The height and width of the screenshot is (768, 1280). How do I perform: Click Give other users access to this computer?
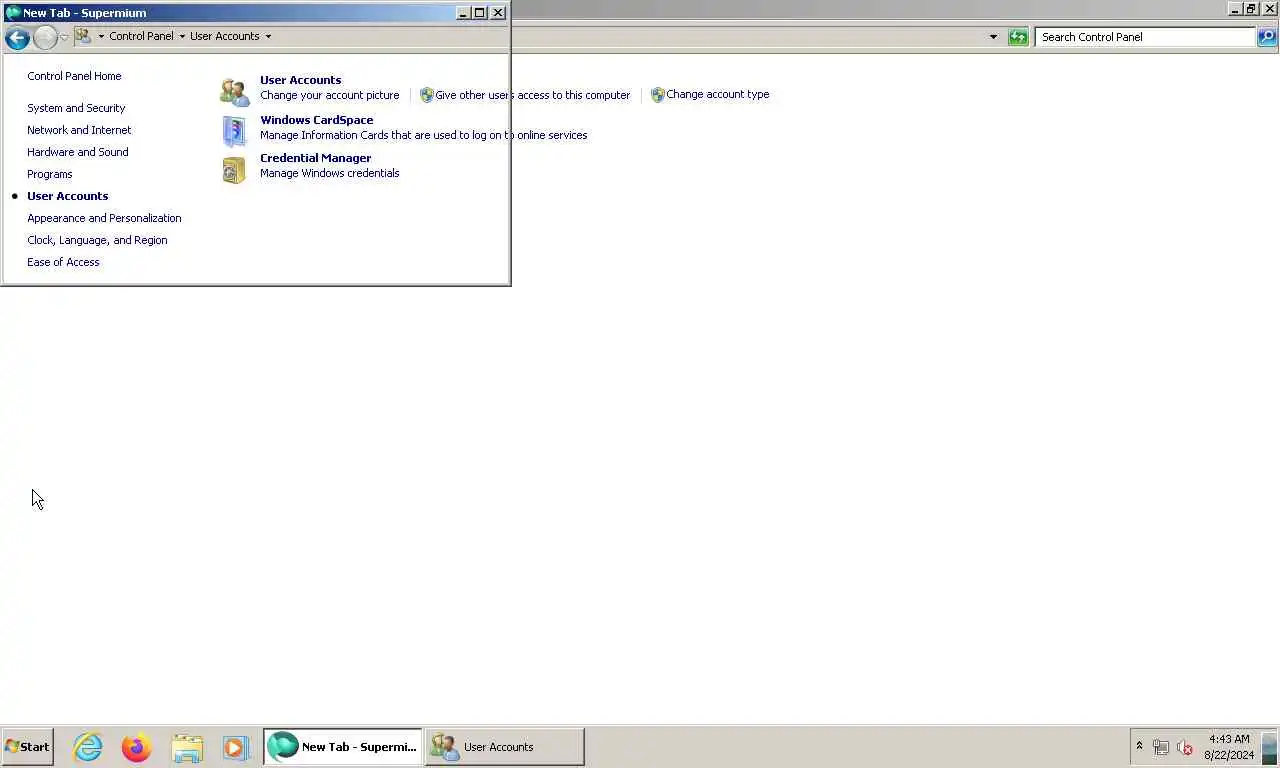532,95
